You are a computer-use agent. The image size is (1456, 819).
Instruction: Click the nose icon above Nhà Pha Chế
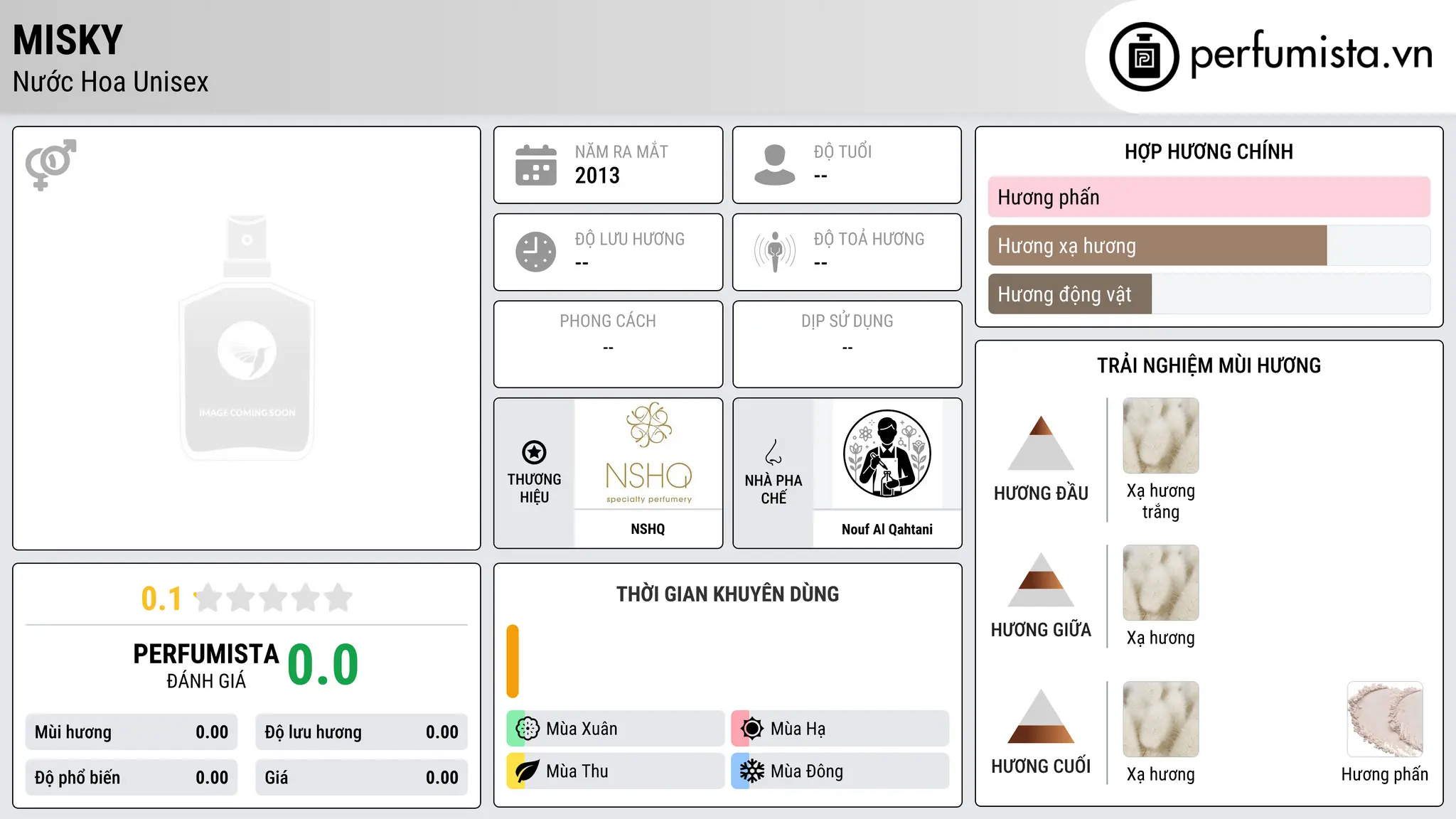[x=773, y=451]
